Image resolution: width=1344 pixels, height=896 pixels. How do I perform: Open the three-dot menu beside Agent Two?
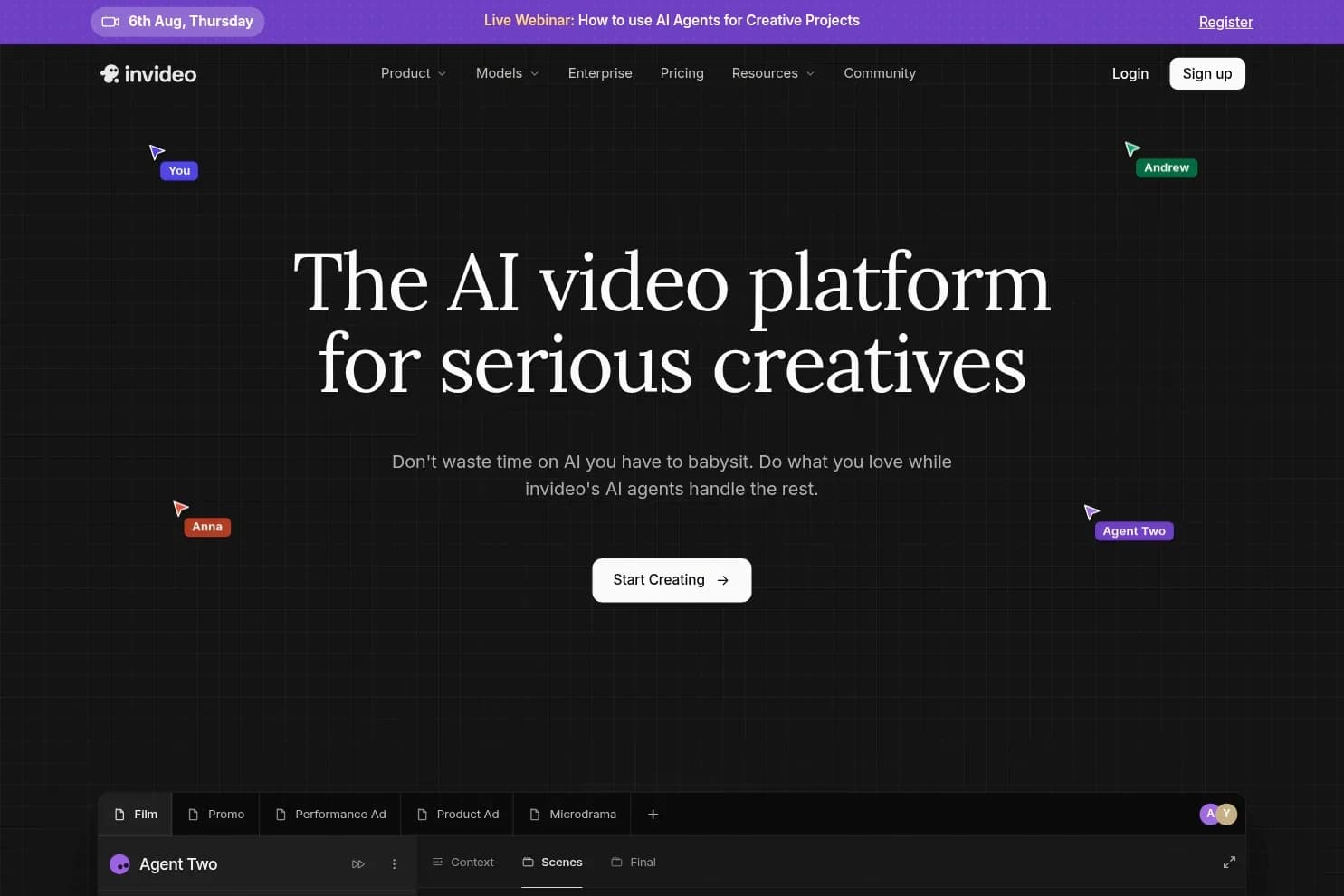pyautogui.click(x=394, y=864)
